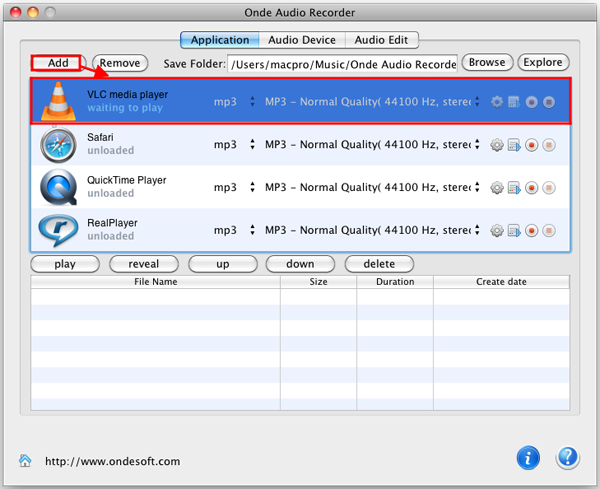Open the help question mark button
Screen dimensions: 600x489
coord(567,458)
